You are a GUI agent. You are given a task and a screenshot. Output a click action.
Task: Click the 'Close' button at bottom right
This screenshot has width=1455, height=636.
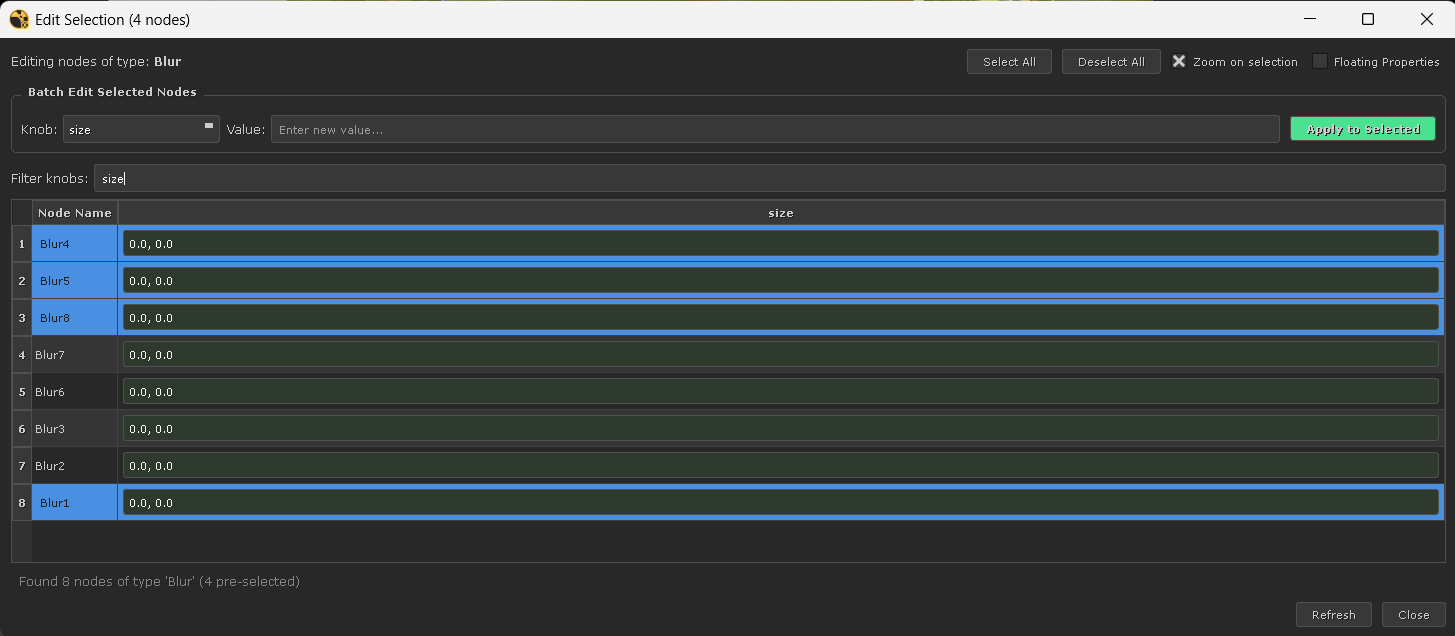point(1414,614)
